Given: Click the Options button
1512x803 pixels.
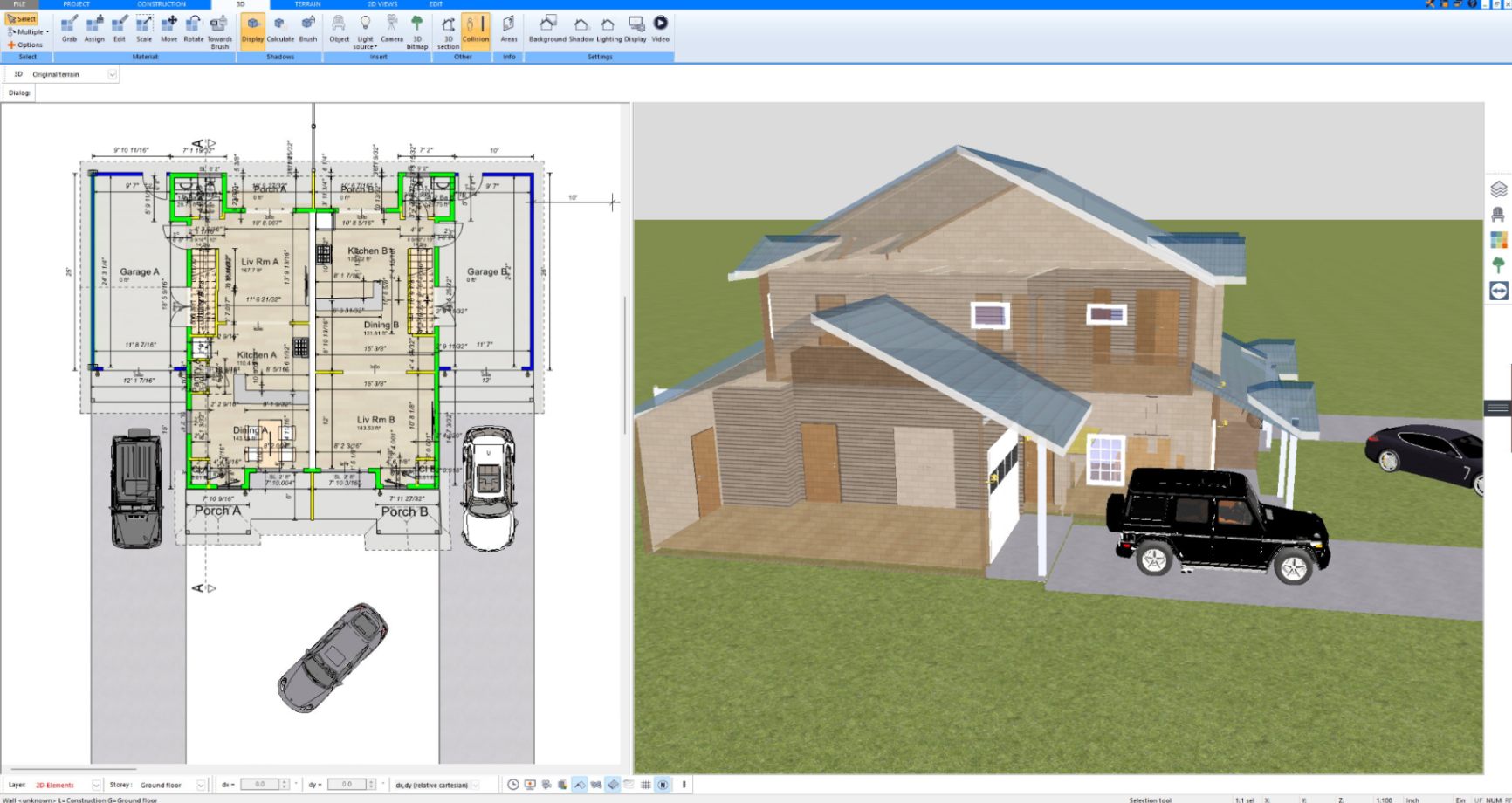Looking at the screenshot, I should click(25, 45).
